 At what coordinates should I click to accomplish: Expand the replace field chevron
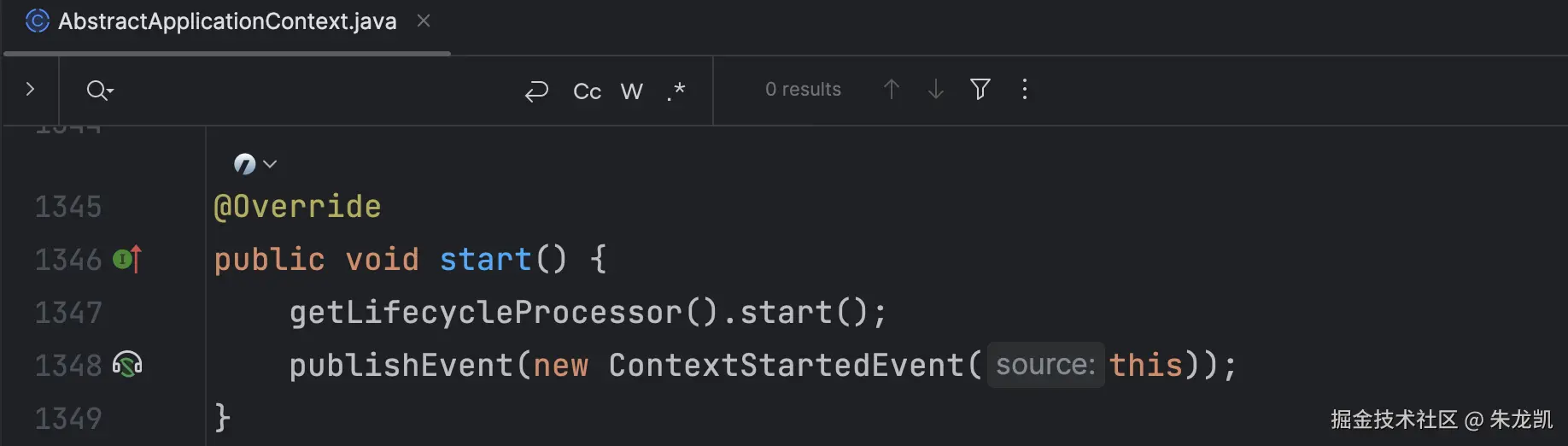30,89
